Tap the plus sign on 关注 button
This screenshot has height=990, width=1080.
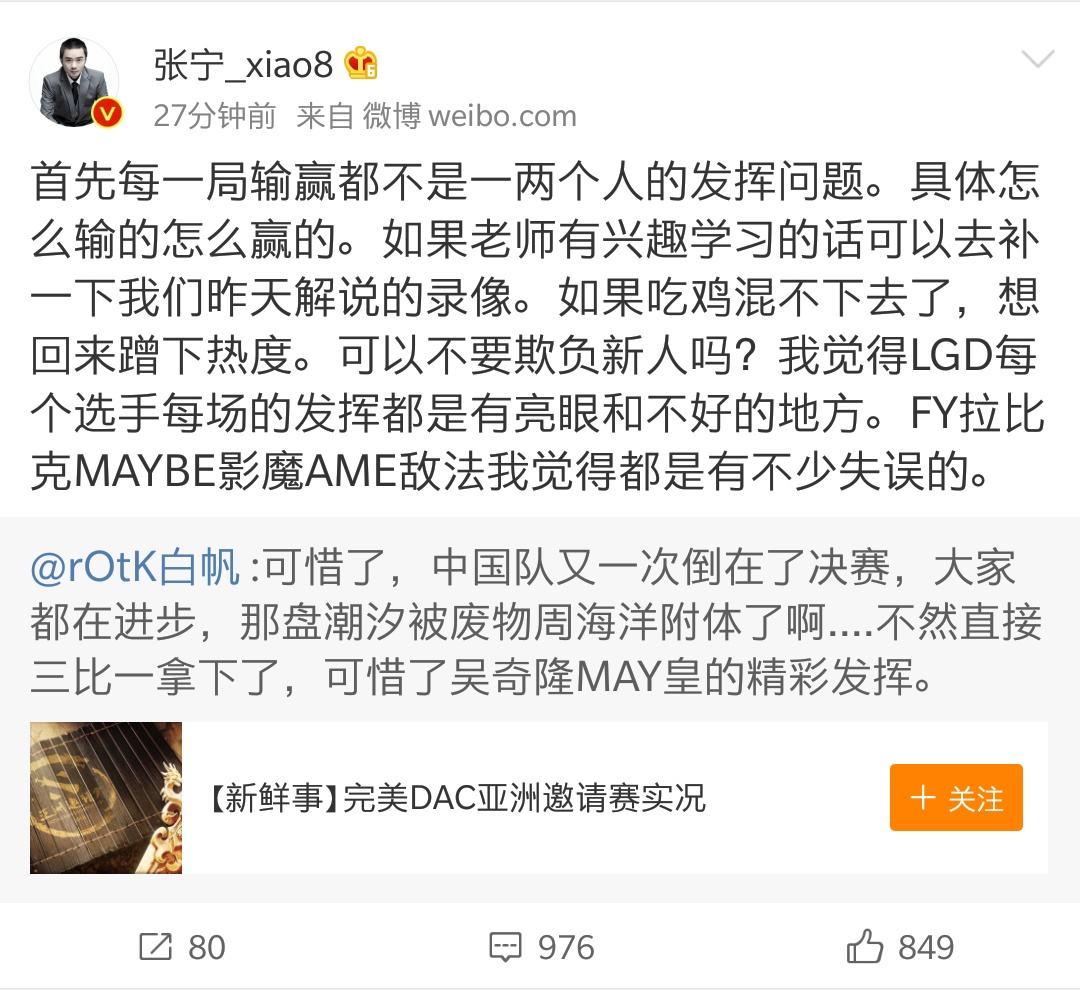click(922, 798)
